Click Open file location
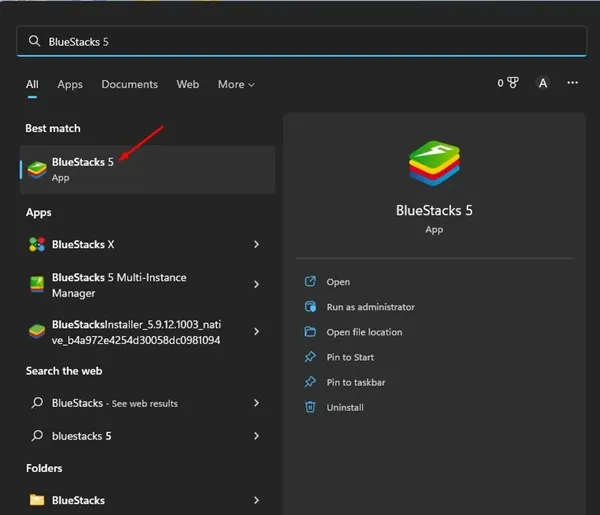Image resolution: width=600 pixels, height=515 pixels. (x=364, y=332)
